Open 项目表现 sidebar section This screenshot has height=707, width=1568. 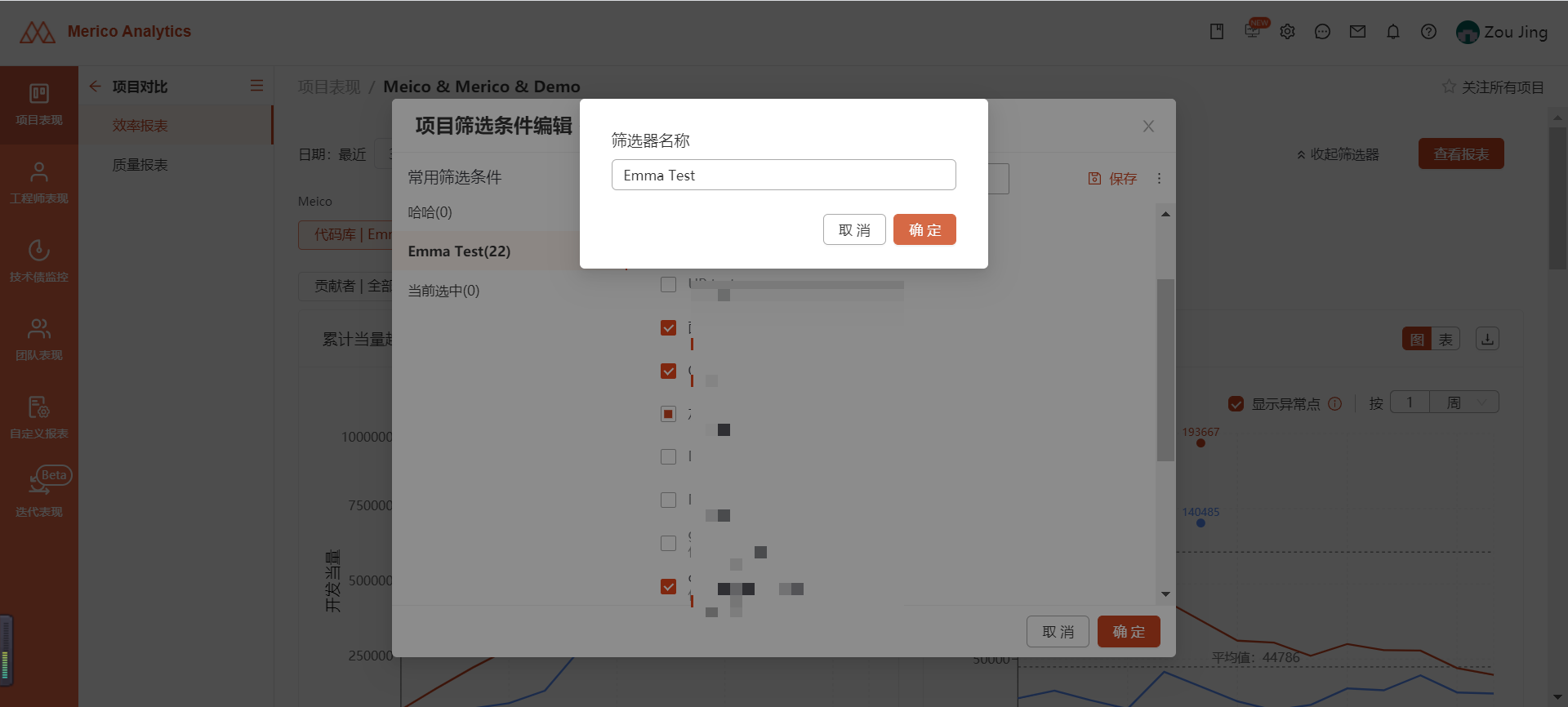coord(39,105)
